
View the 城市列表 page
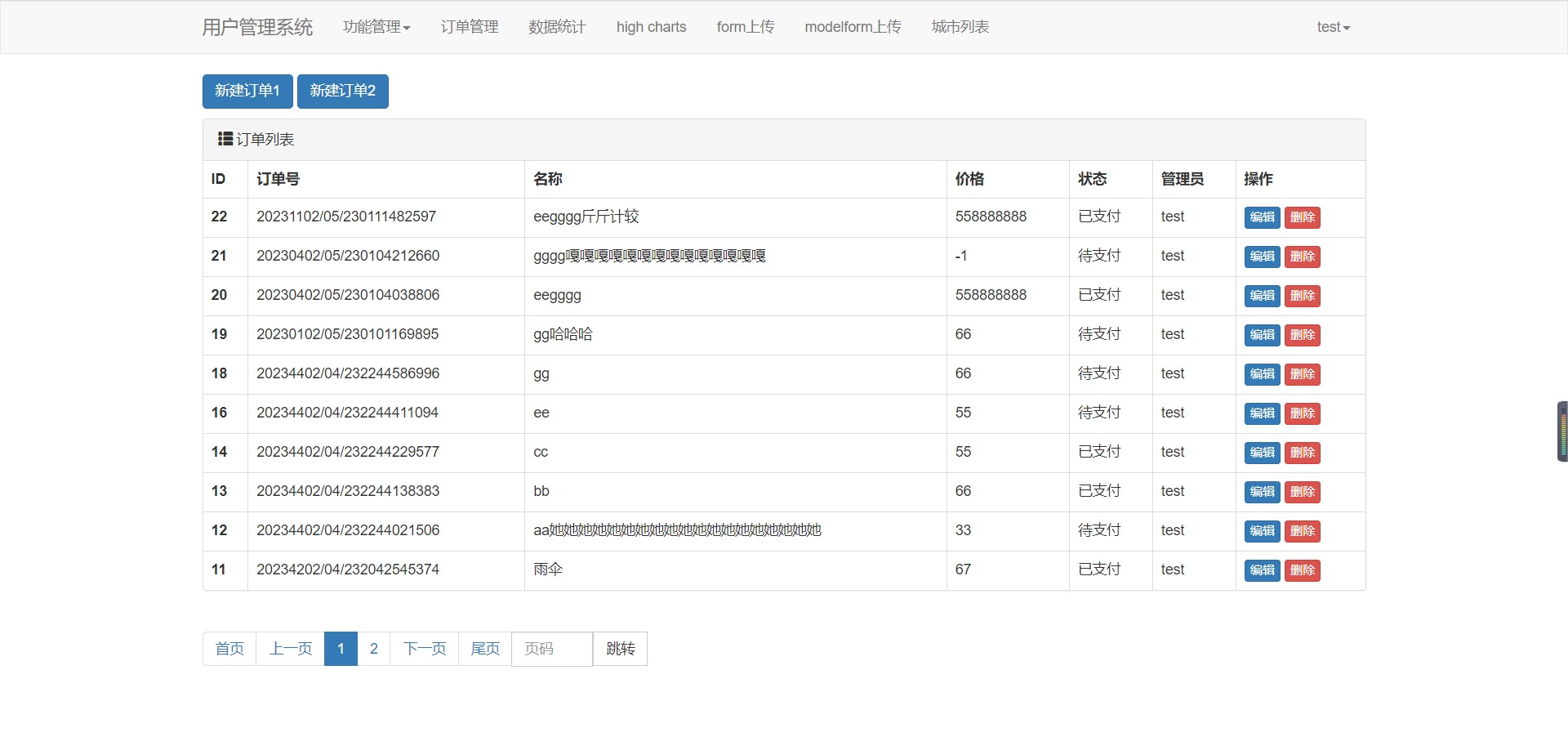click(x=958, y=27)
